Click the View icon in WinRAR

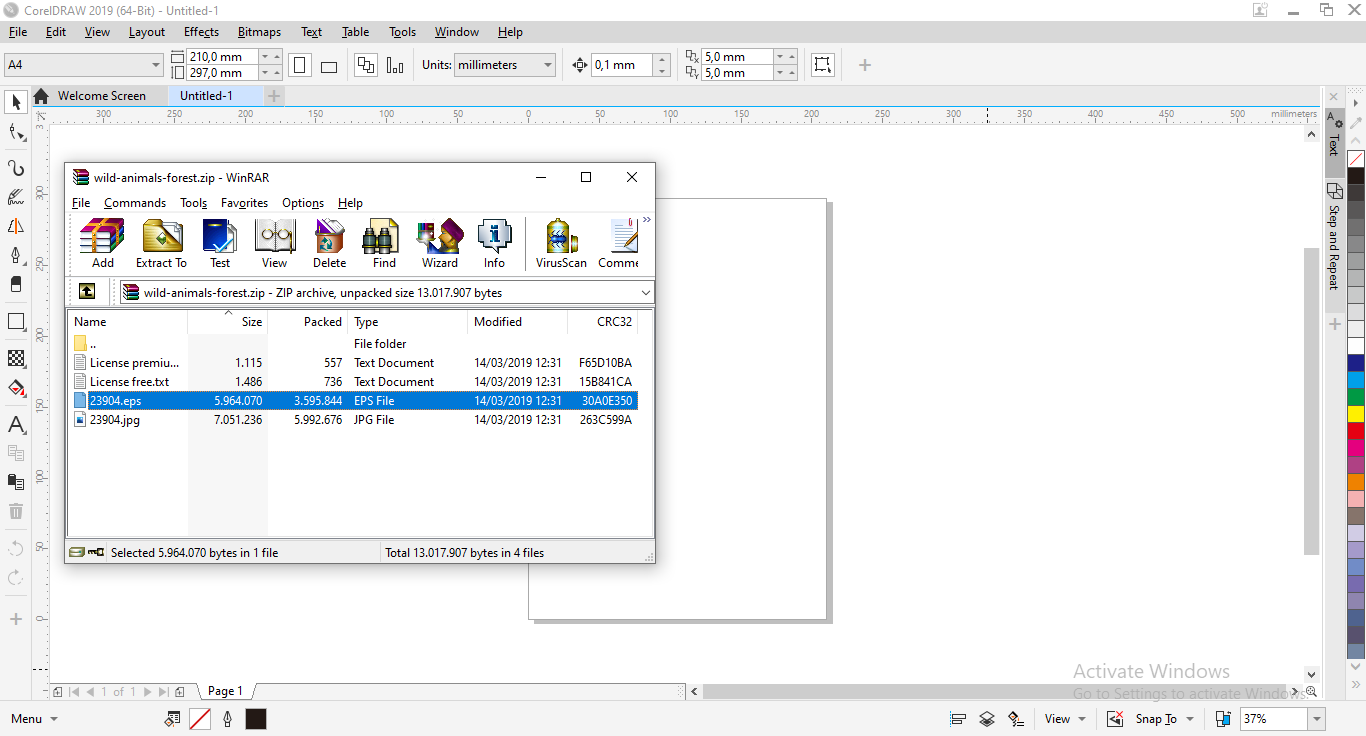point(274,244)
